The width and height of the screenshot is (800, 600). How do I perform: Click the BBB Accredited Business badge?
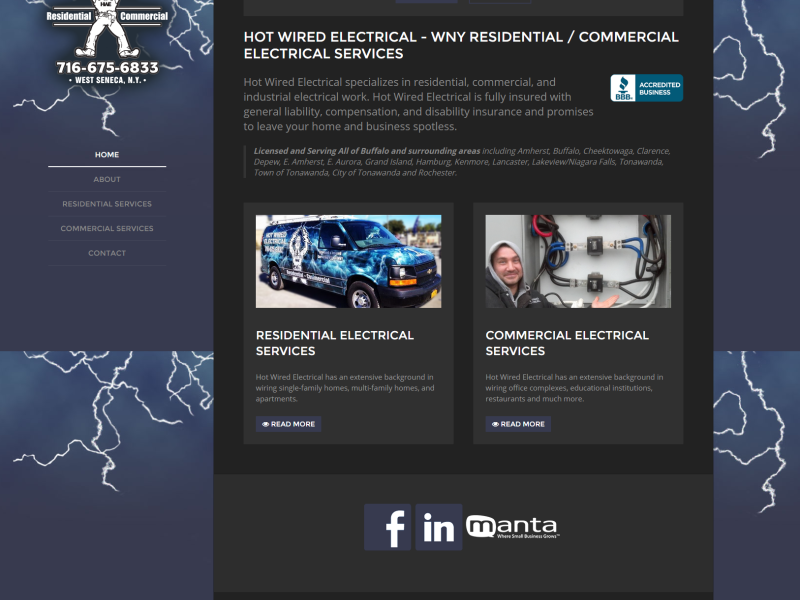click(x=646, y=88)
